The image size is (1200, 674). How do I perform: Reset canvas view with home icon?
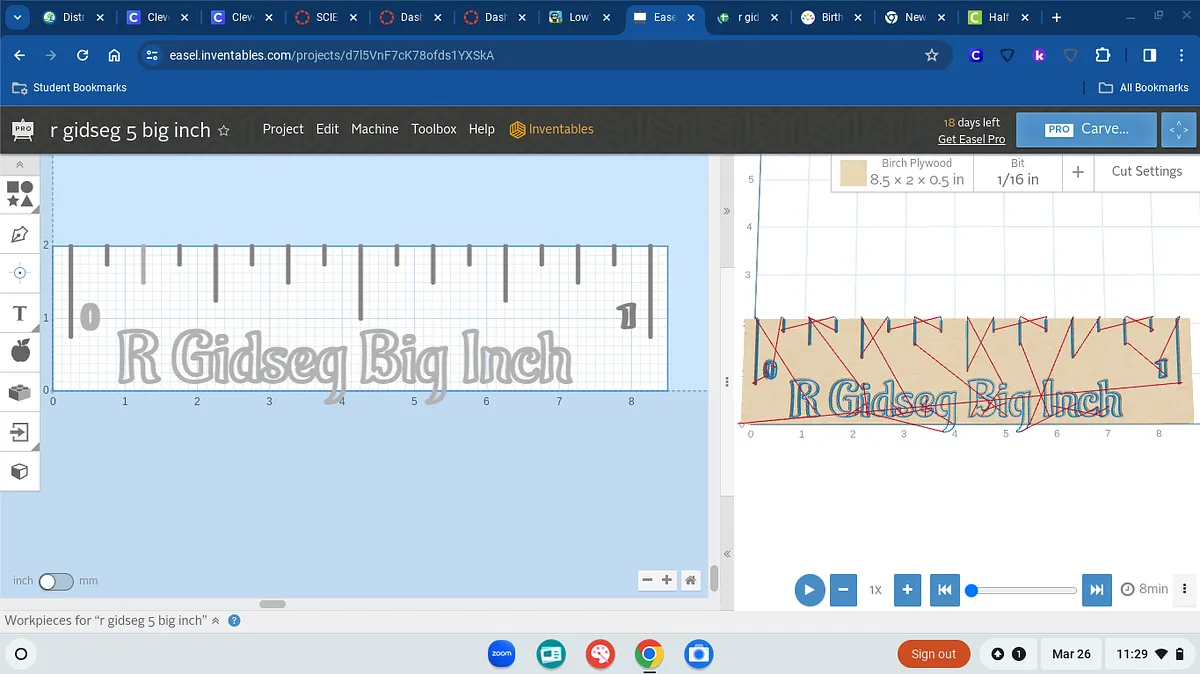pos(690,580)
